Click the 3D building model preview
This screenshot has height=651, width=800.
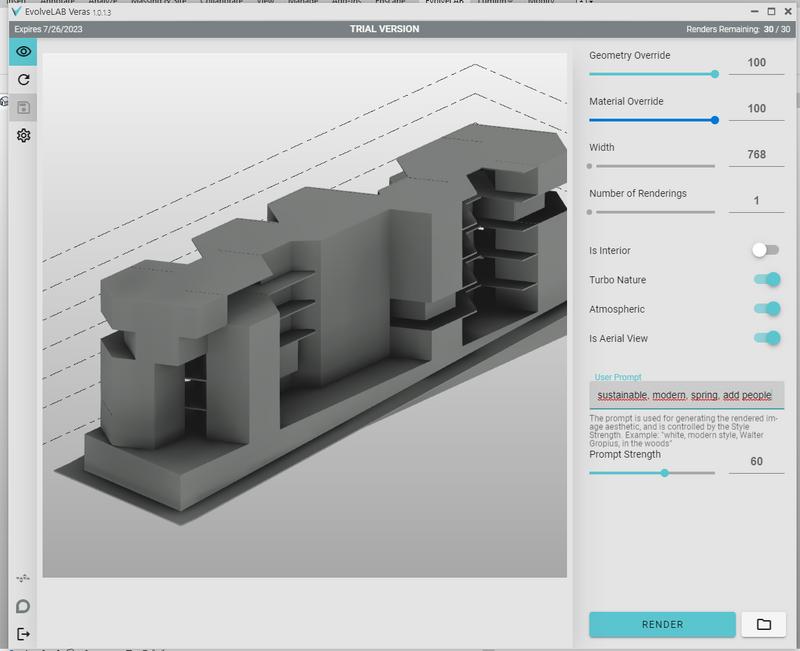point(305,315)
